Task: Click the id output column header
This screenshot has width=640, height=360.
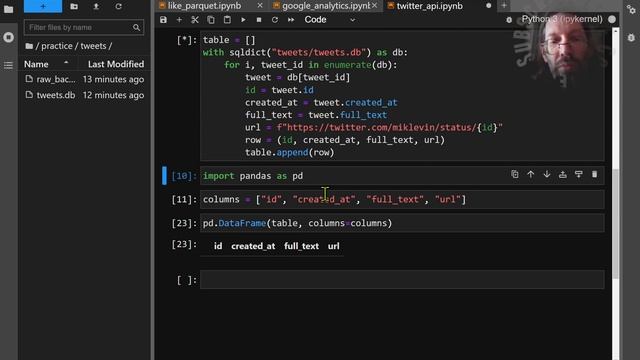Action: [218, 246]
